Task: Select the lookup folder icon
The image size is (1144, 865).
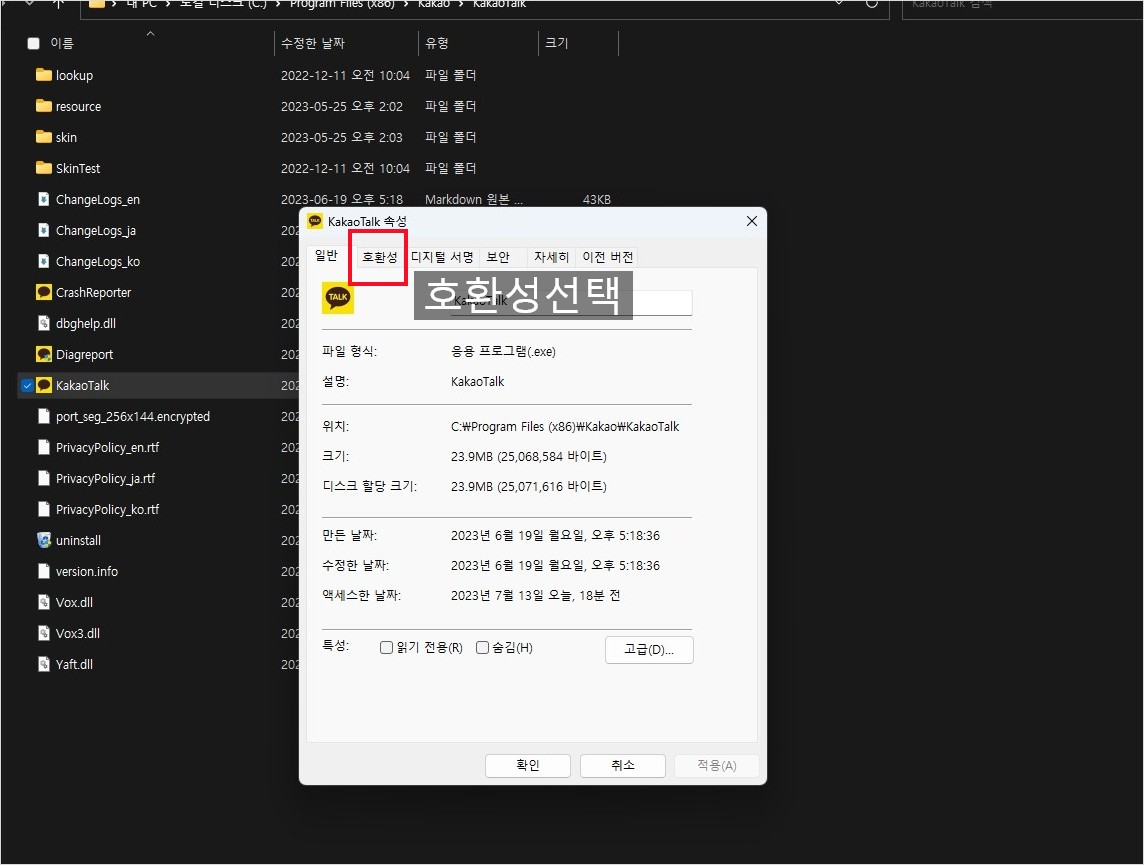Action: 44,75
